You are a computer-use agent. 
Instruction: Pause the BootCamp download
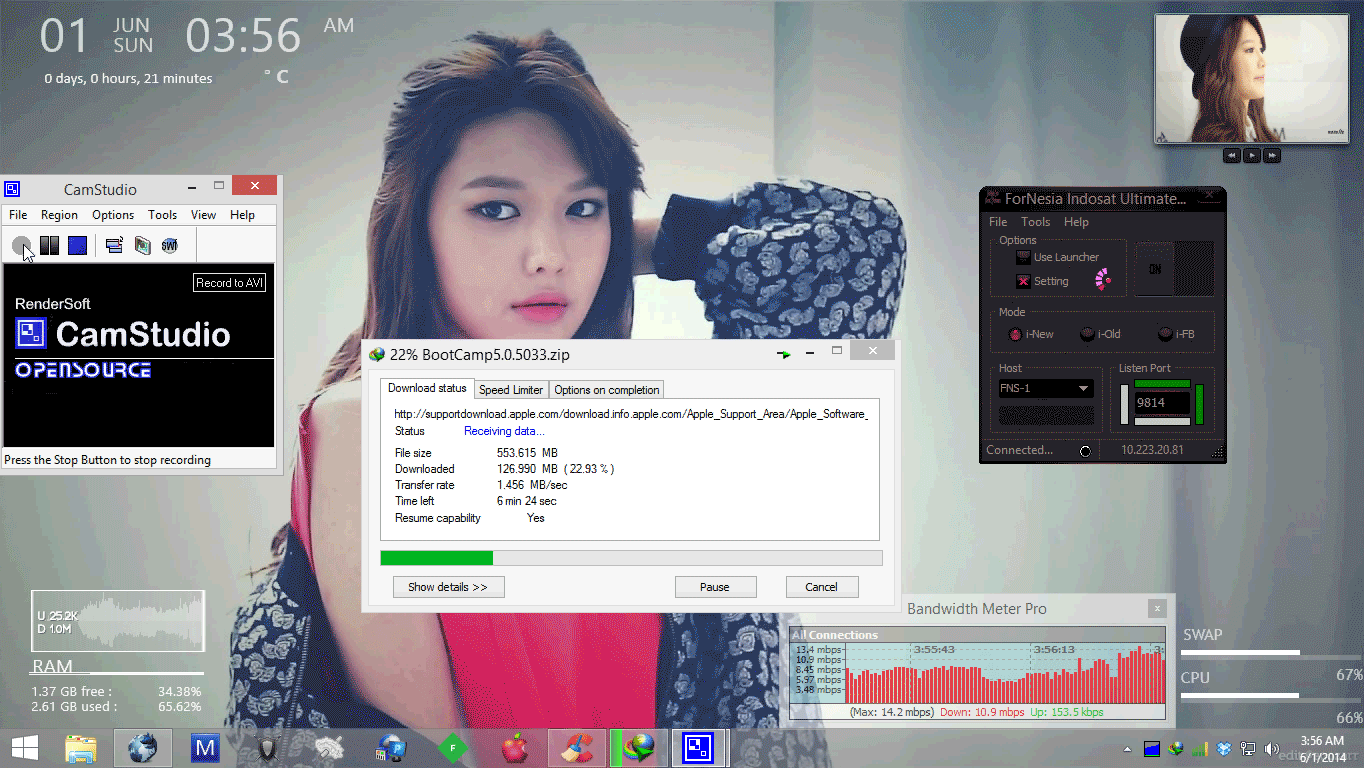pos(715,587)
